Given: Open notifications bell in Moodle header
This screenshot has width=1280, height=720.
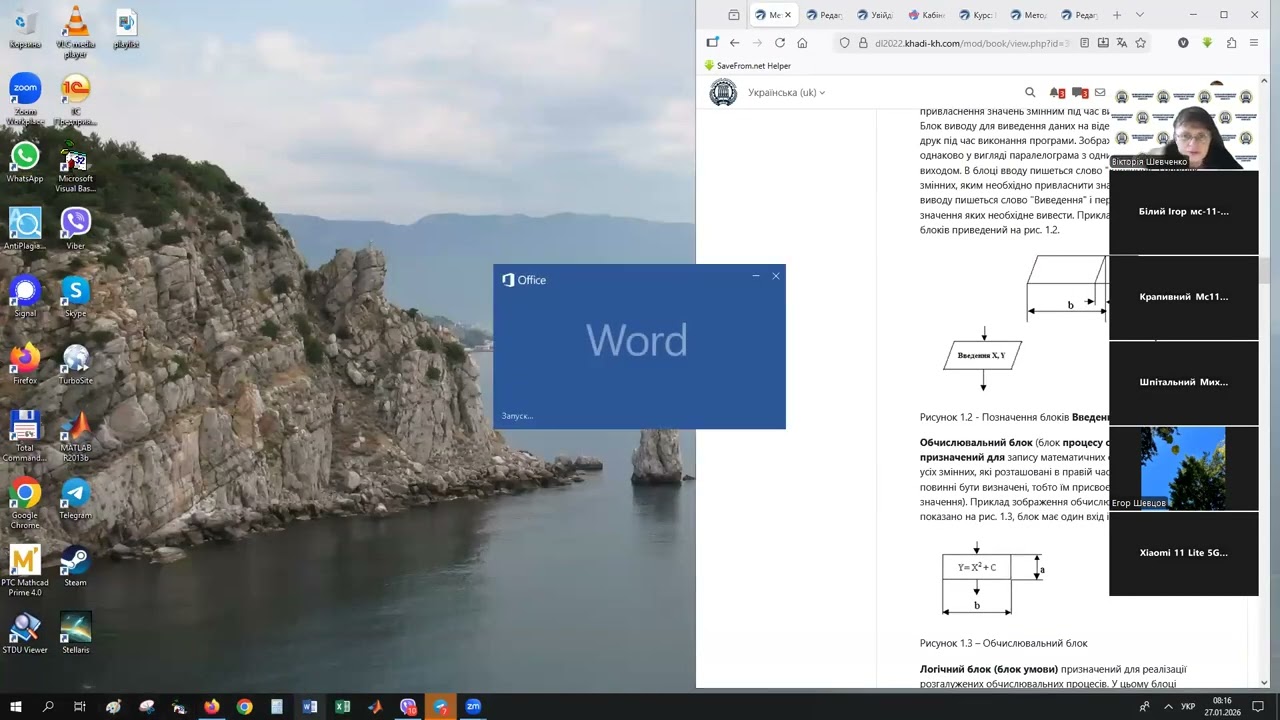Looking at the screenshot, I should coord(1055,93).
